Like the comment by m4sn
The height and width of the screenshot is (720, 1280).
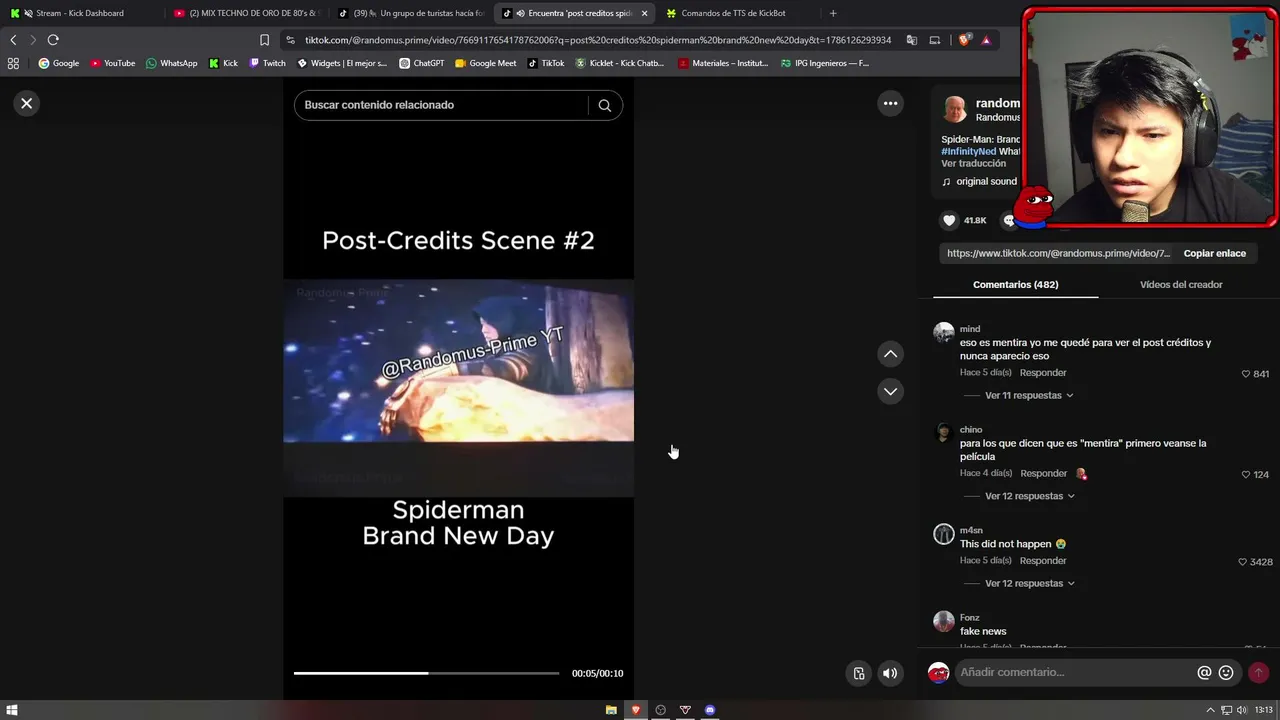point(1242,562)
